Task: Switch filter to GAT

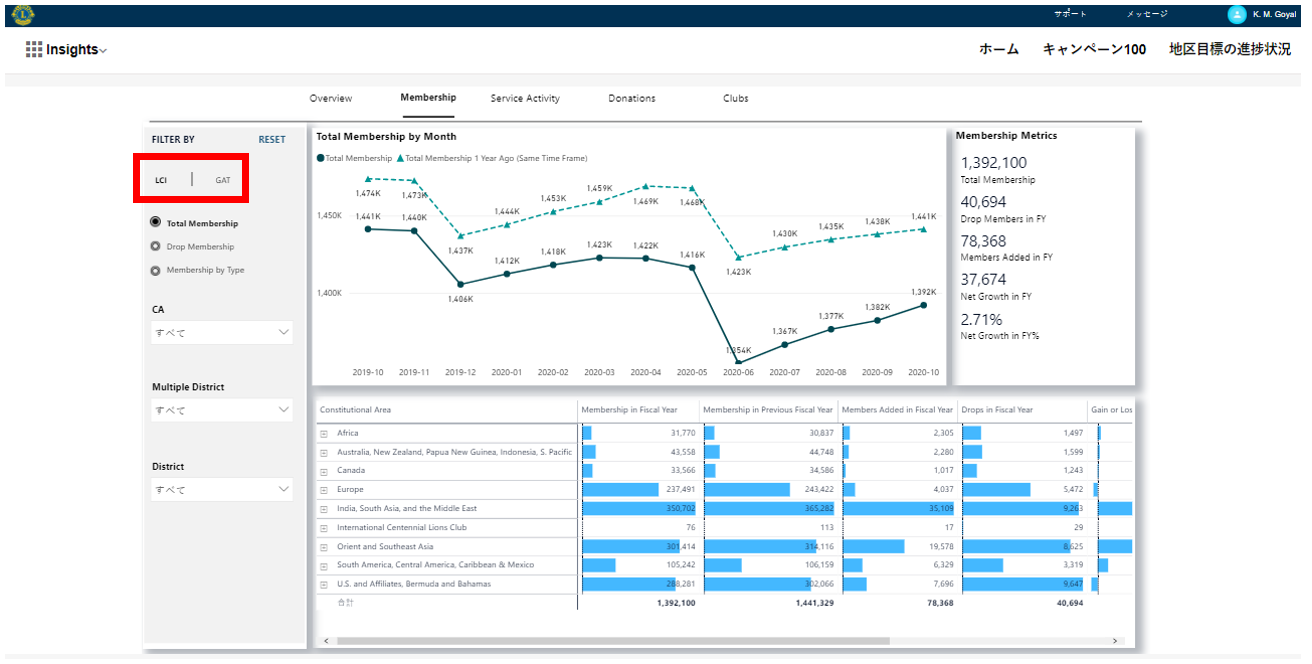Action: [x=223, y=180]
